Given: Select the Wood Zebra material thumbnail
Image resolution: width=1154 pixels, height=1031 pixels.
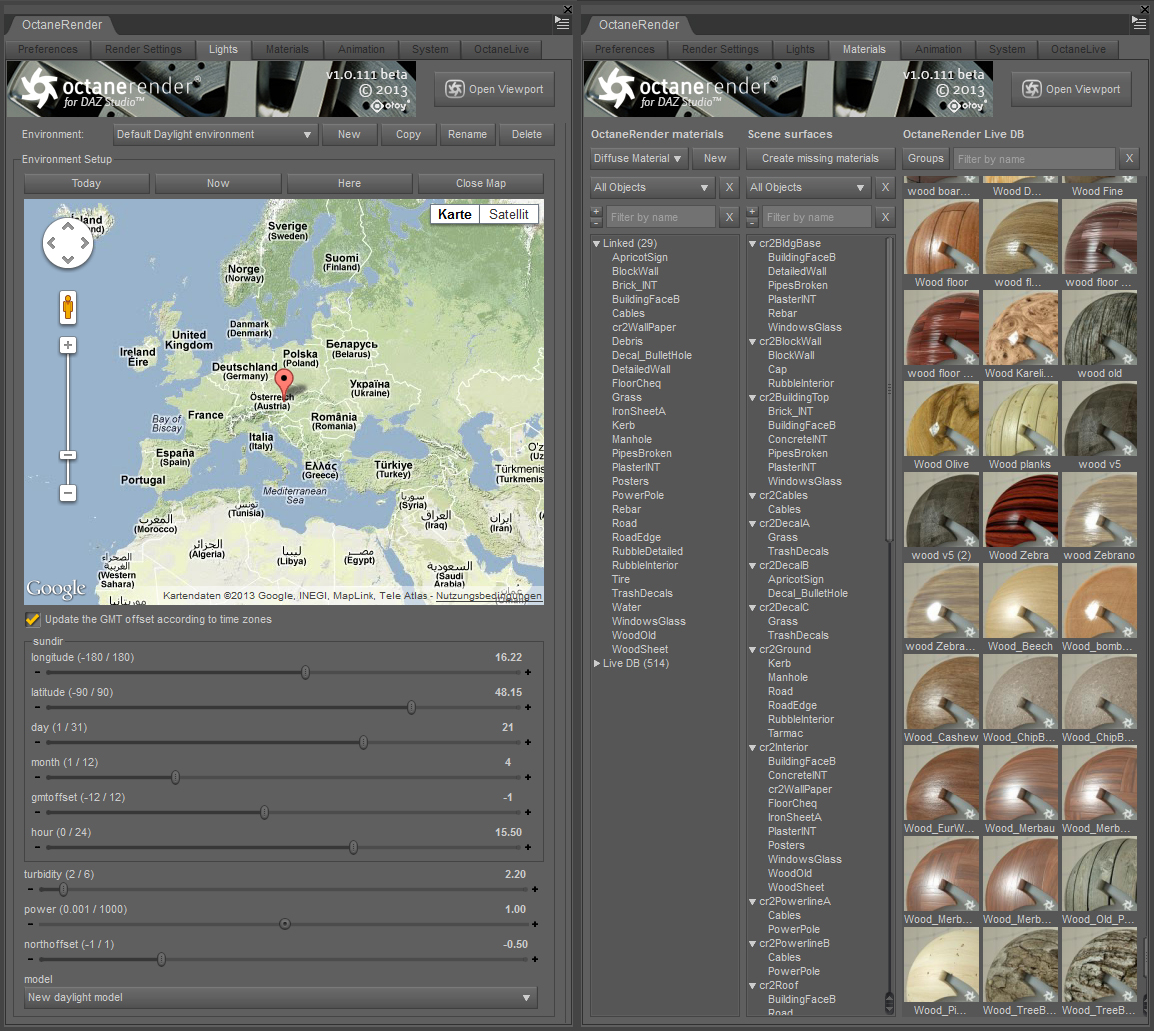Looking at the screenshot, I should [x=1020, y=510].
